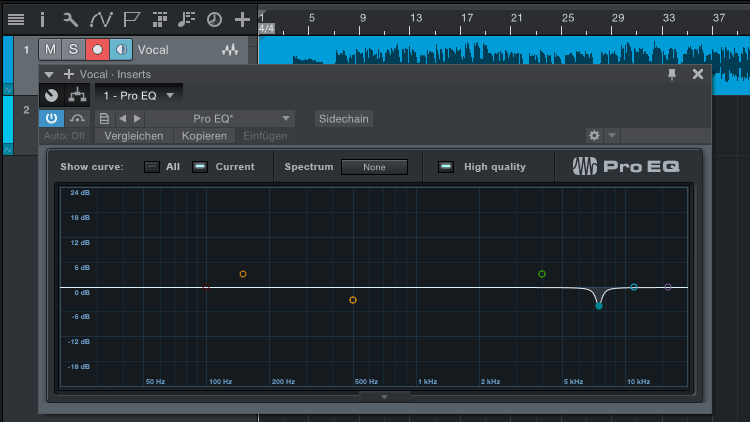Add a new track with plus icon

tap(243, 20)
